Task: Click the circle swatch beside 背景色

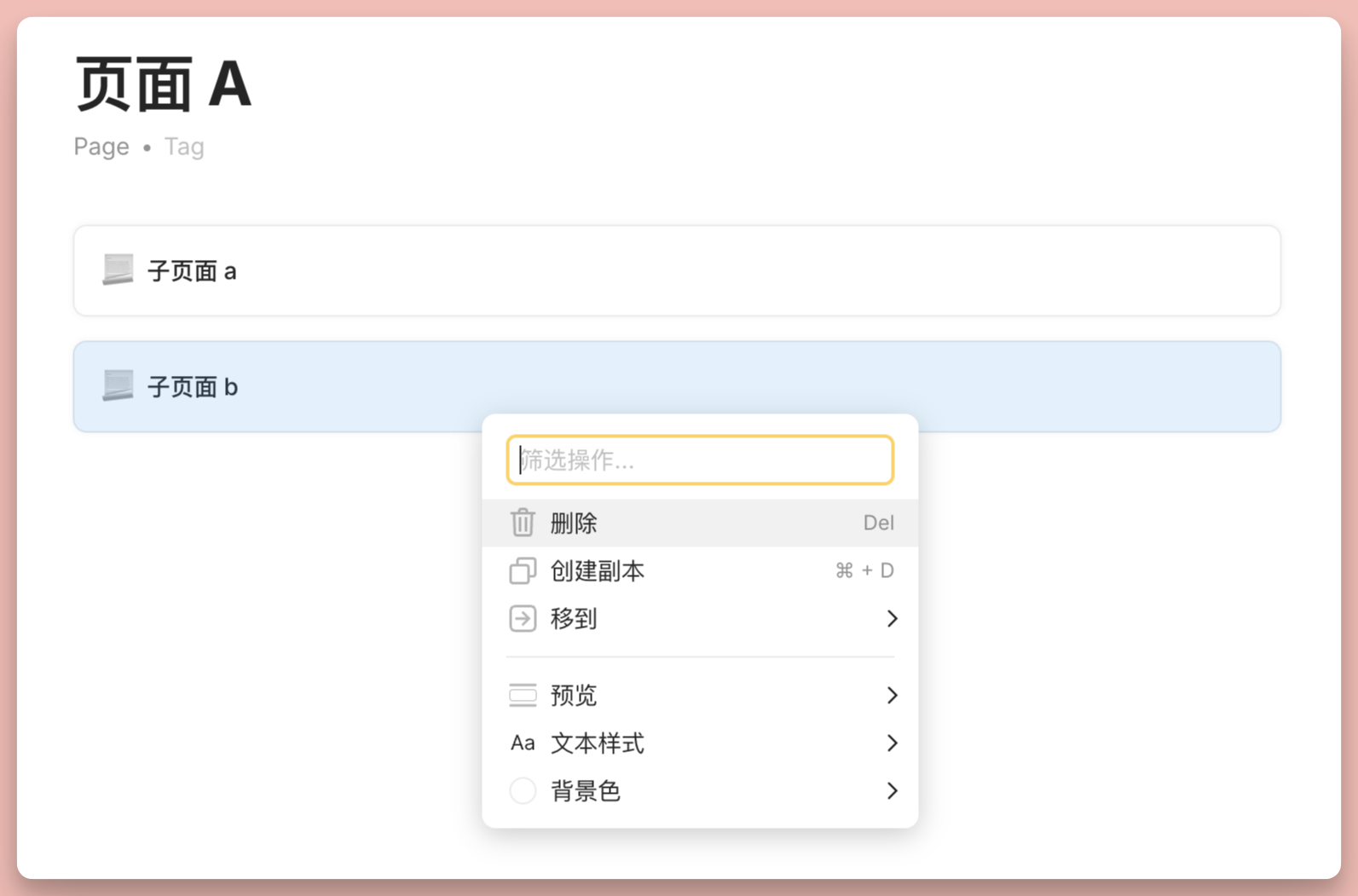Action: [523, 791]
